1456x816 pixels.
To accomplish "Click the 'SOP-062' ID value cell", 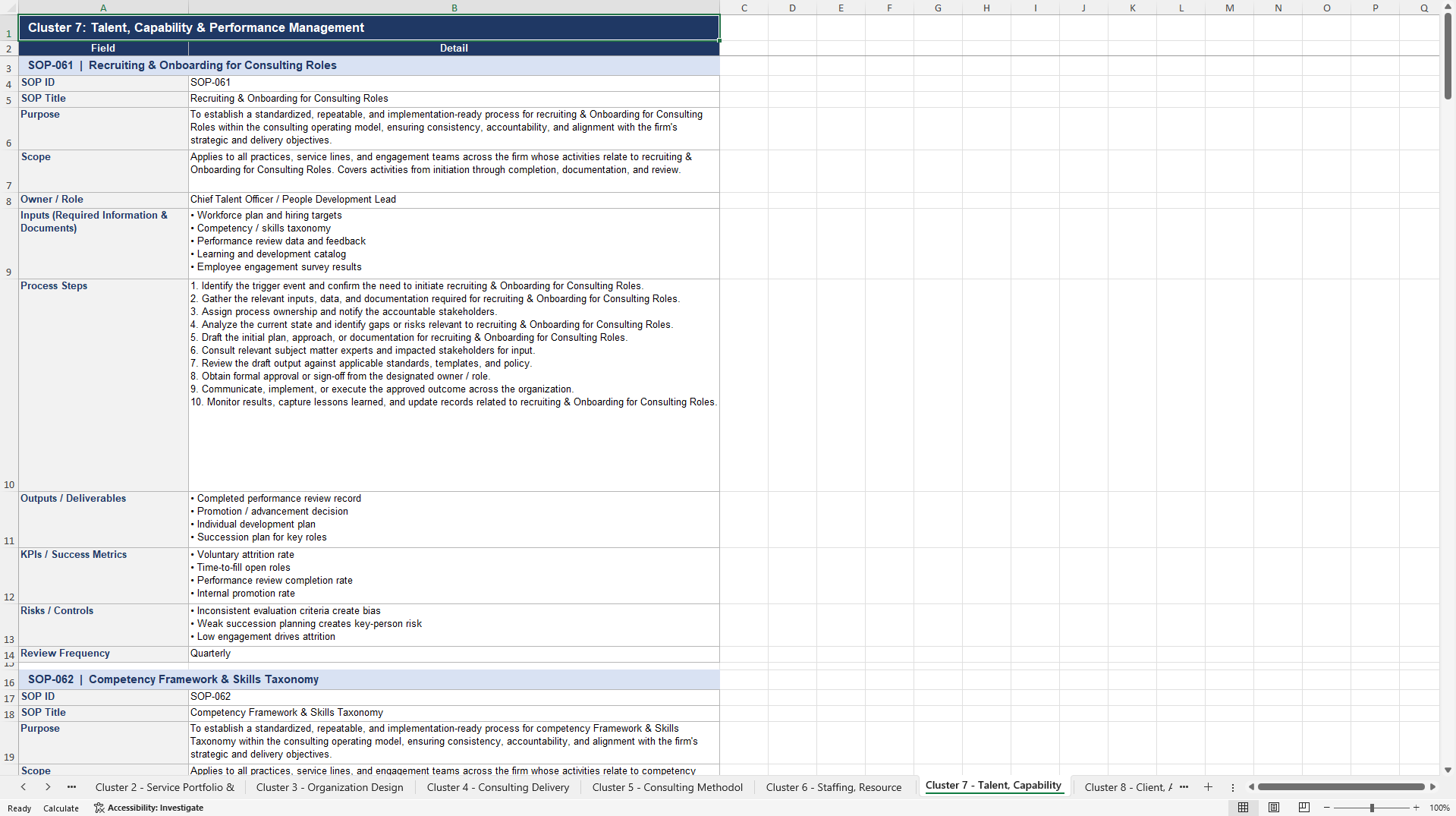I will click(x=454, y=697).
